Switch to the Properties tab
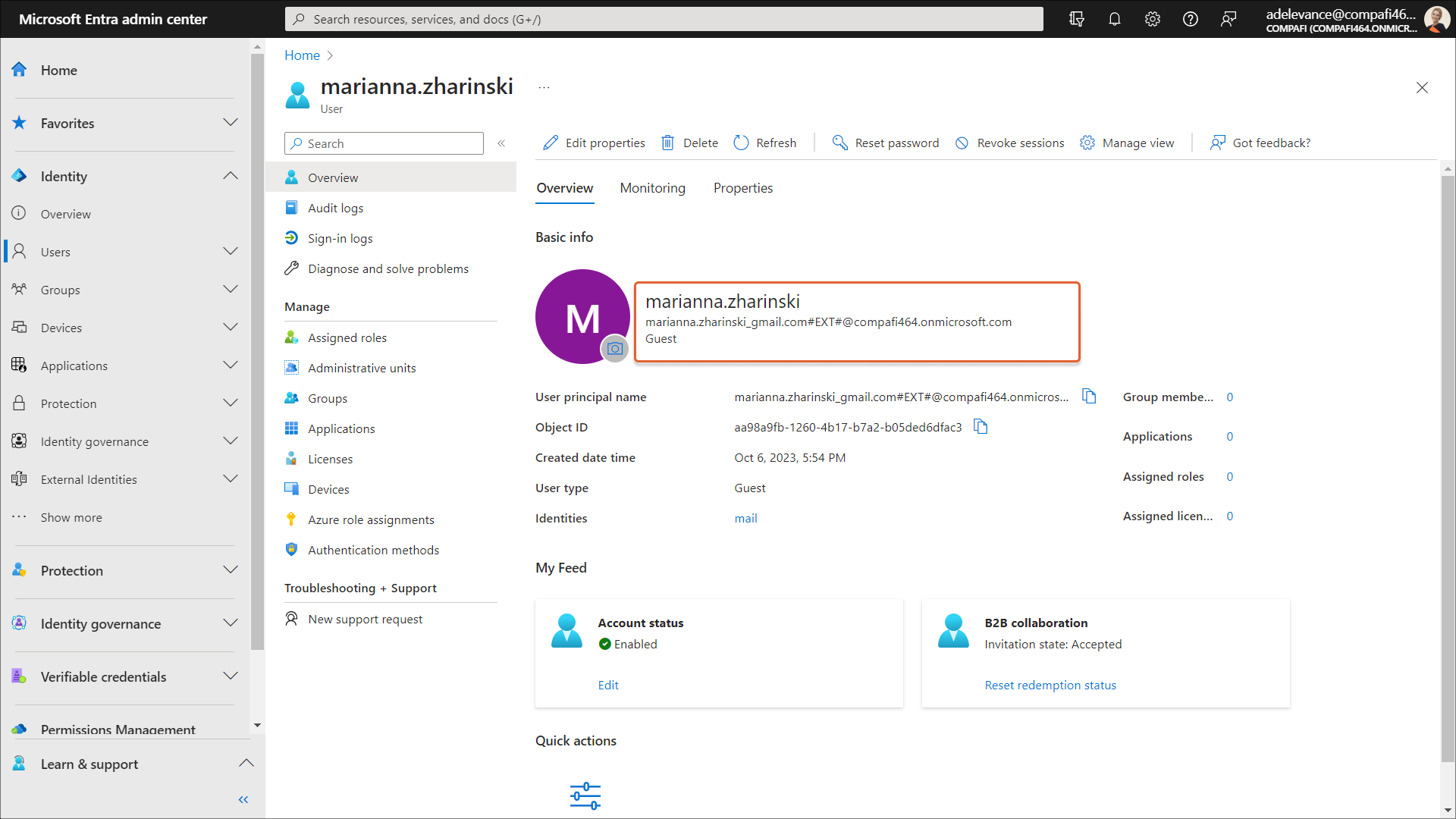Image resolution: width=1456 pixels, height=819 pixels. click(742, 188)
